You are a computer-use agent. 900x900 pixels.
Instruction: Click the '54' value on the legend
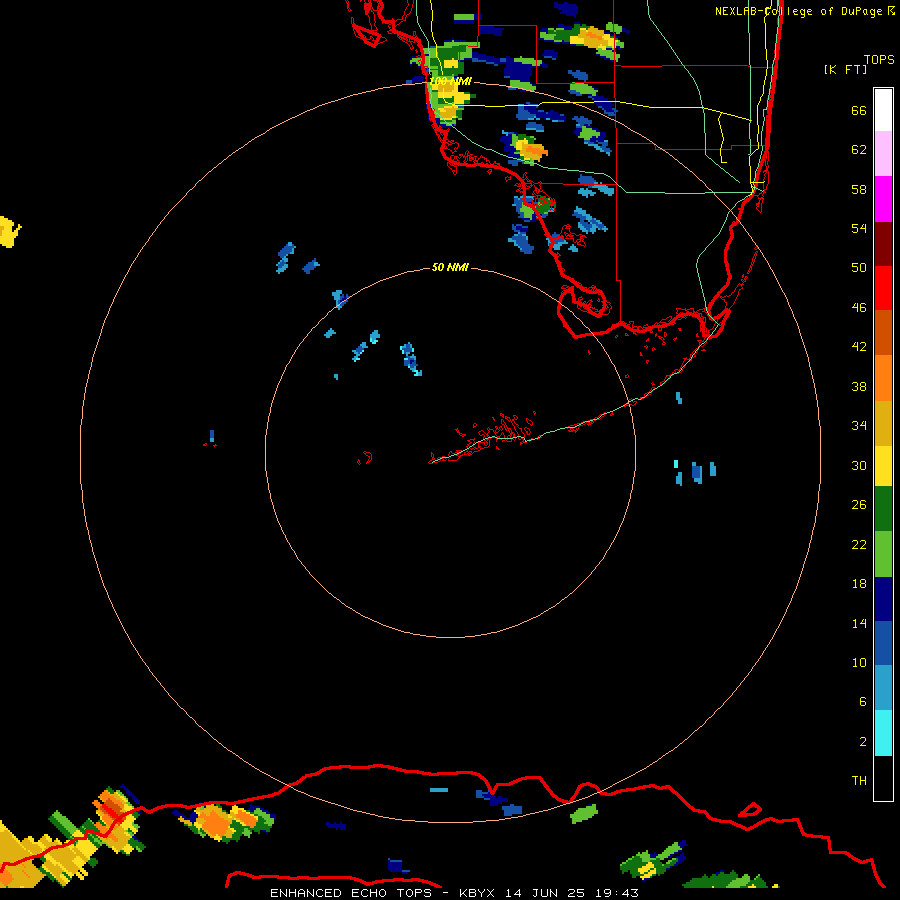point(859,228)
